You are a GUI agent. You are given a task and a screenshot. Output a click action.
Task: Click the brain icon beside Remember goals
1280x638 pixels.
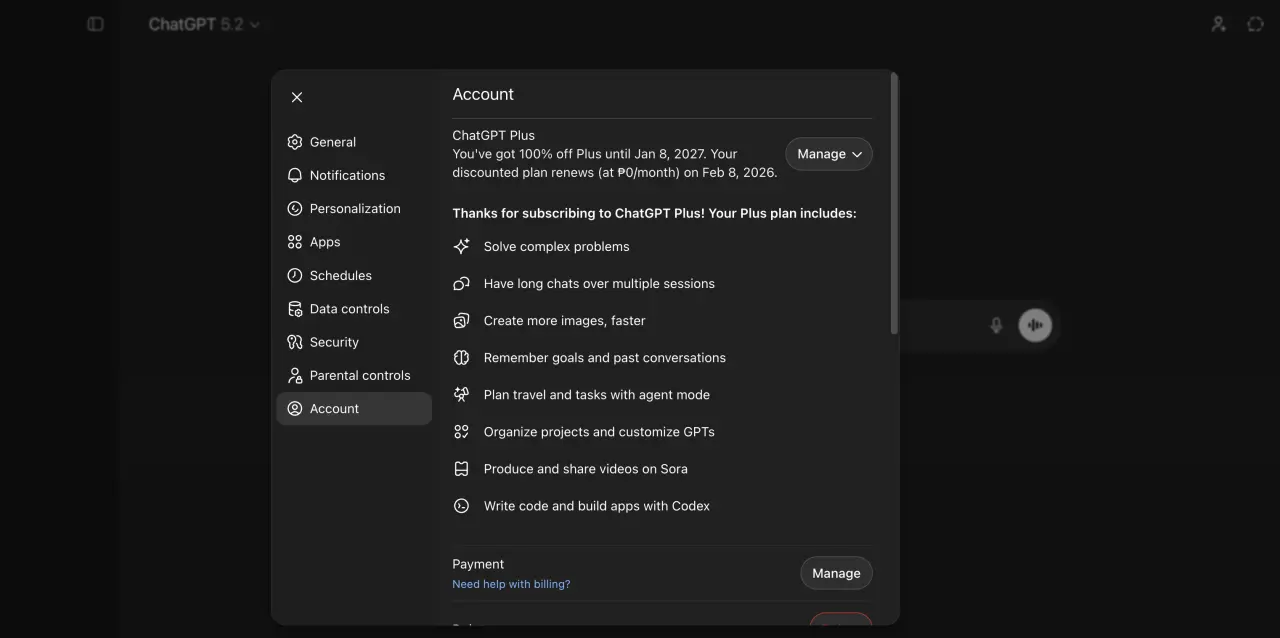click(461, 357)
